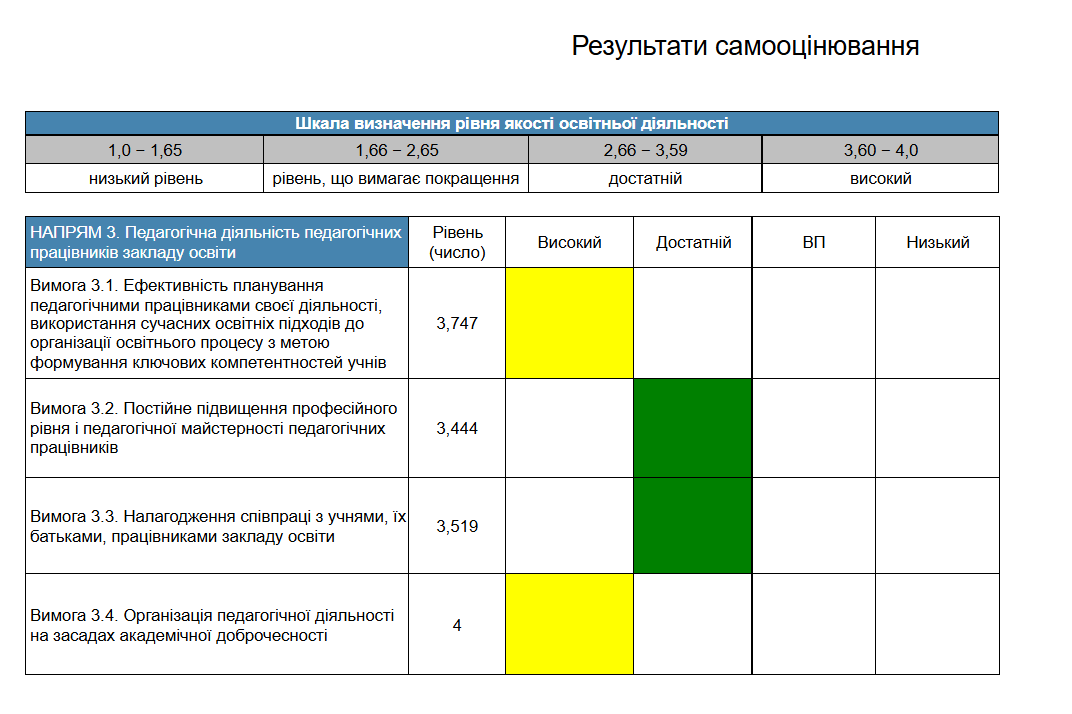This screenshot has height=714, width=1072.
Task: Click the green Достатній cell for Вимога 3.2
Action: tap(693, 428)
